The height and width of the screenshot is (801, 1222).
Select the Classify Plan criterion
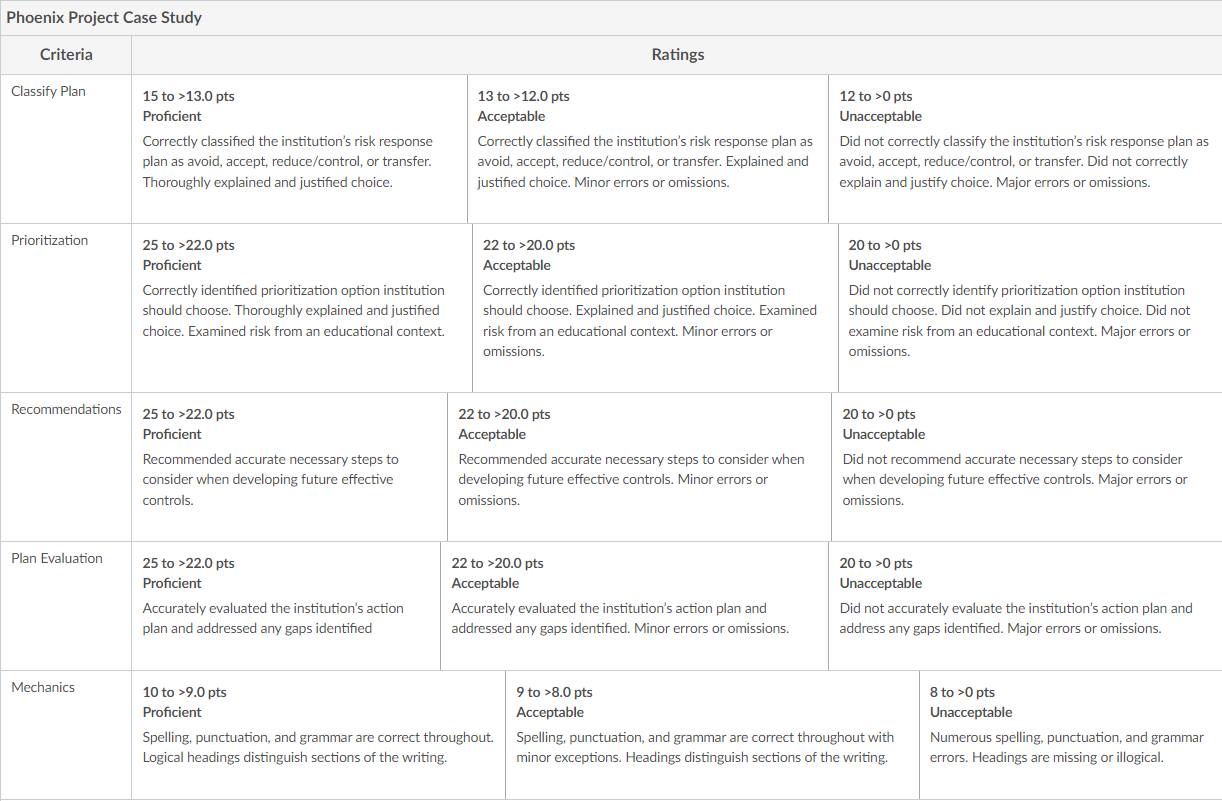click(x=48, y=91)
